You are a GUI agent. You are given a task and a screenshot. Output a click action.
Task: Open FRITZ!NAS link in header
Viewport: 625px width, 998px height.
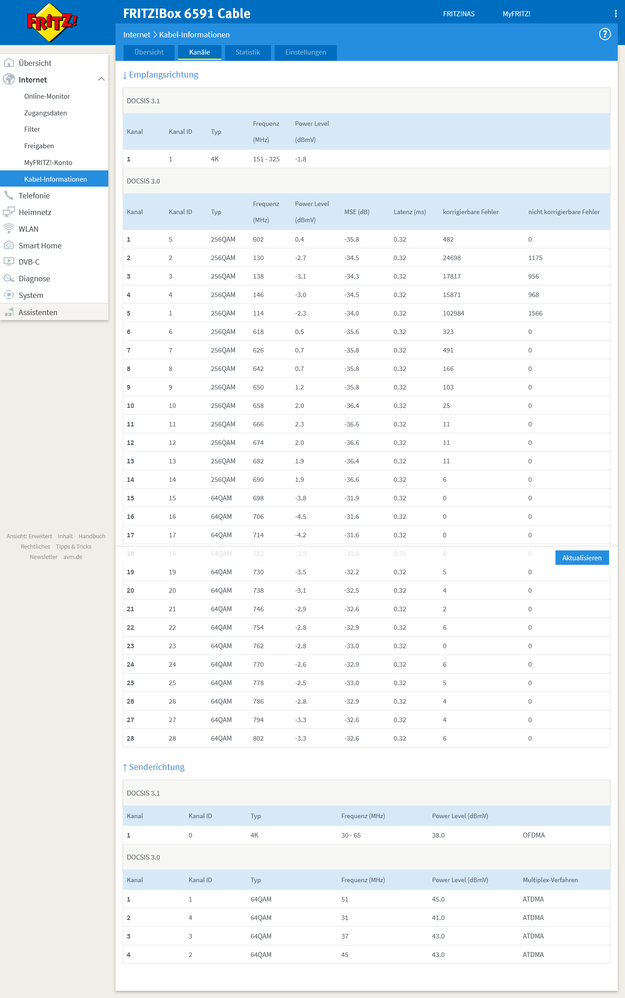(x=459, y=13)
